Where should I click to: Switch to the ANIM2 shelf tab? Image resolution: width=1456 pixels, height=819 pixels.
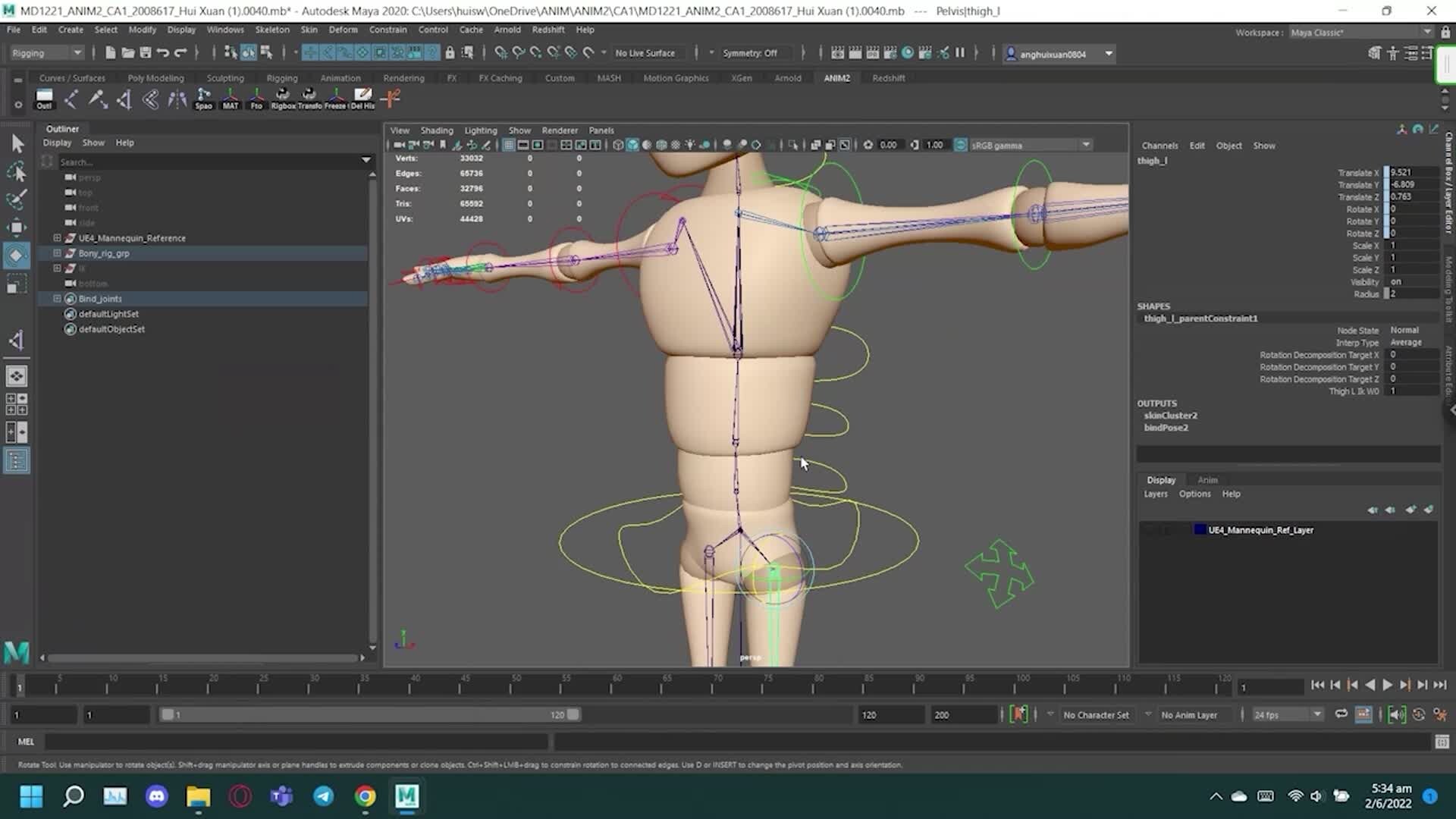(836, 78)
